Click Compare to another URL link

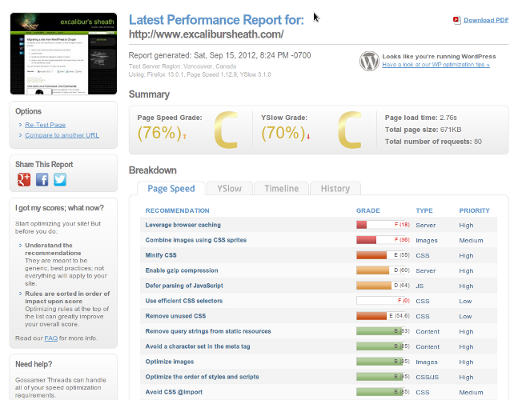pos(62,135)
